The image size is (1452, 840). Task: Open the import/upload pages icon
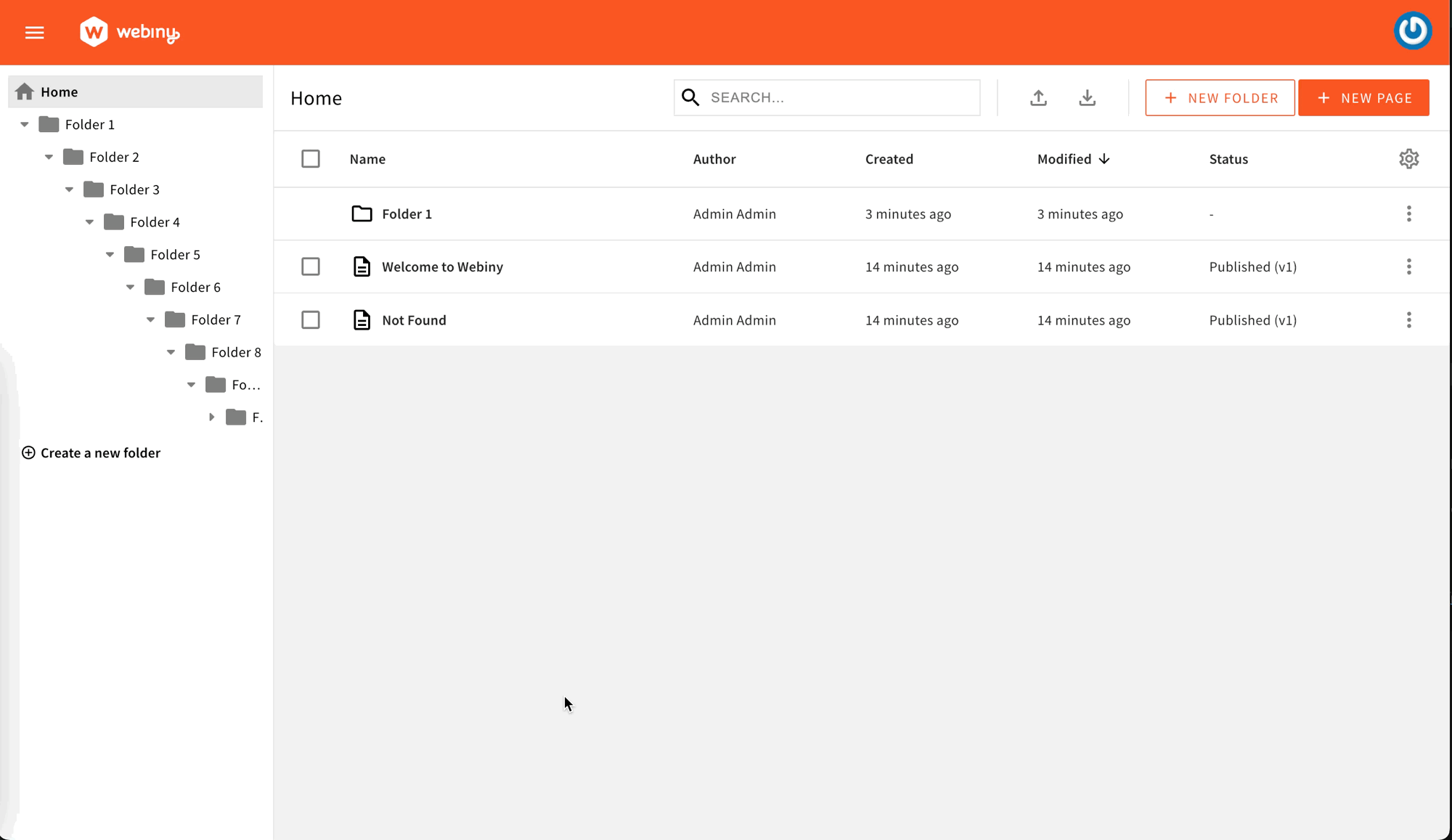(1038, 97)
